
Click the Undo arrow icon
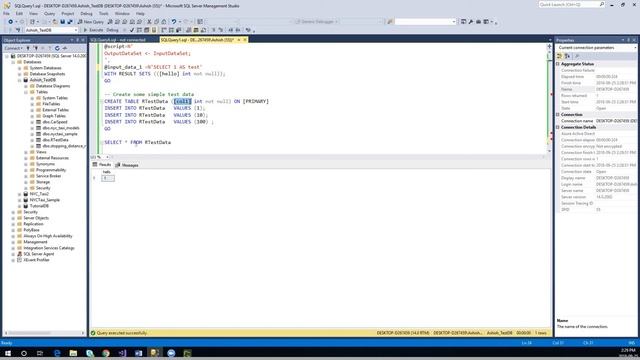pyautogui.click(x=174, y=22)
